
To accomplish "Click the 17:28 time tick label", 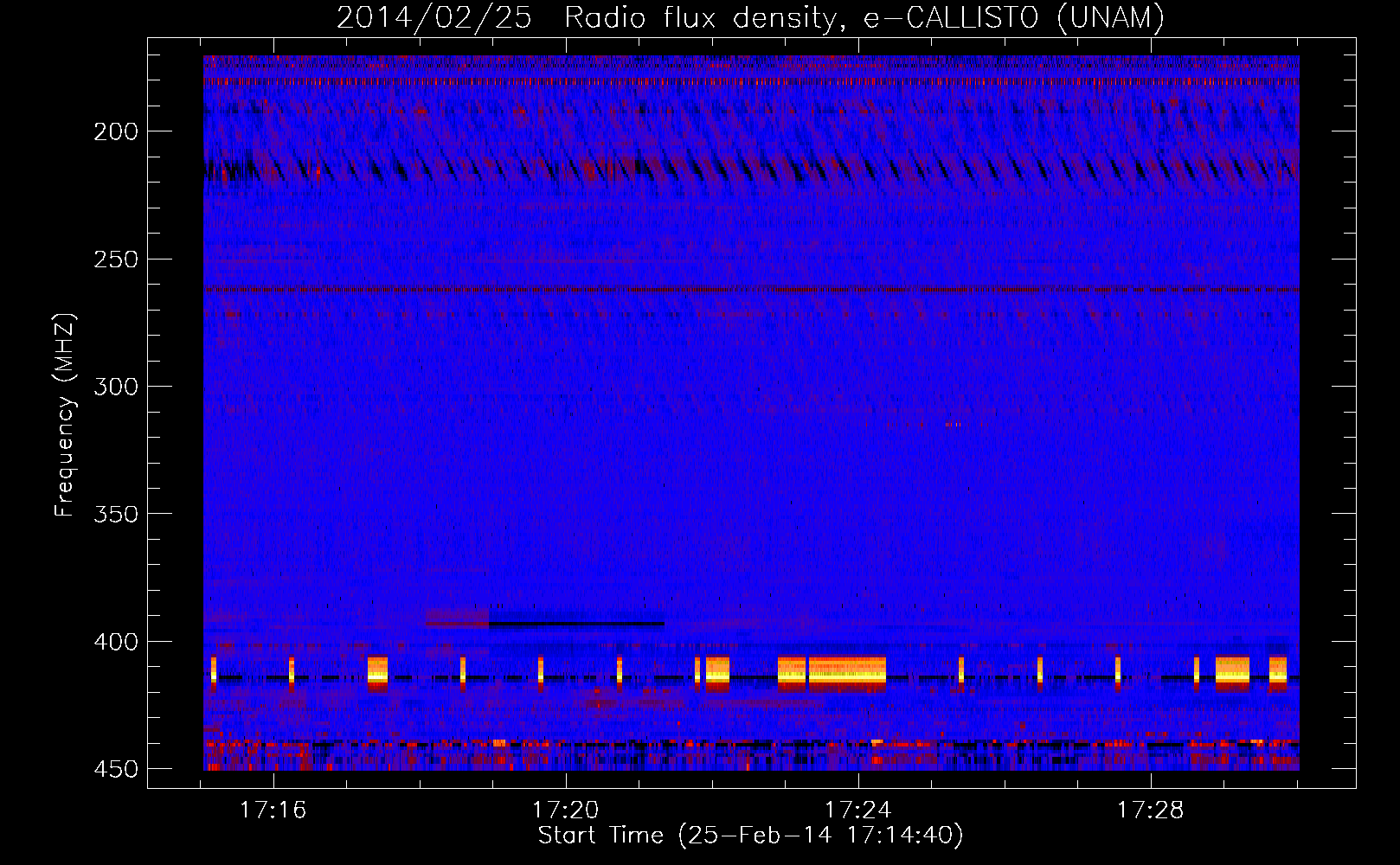I will pyautogui.click(x=1151, y=811).
